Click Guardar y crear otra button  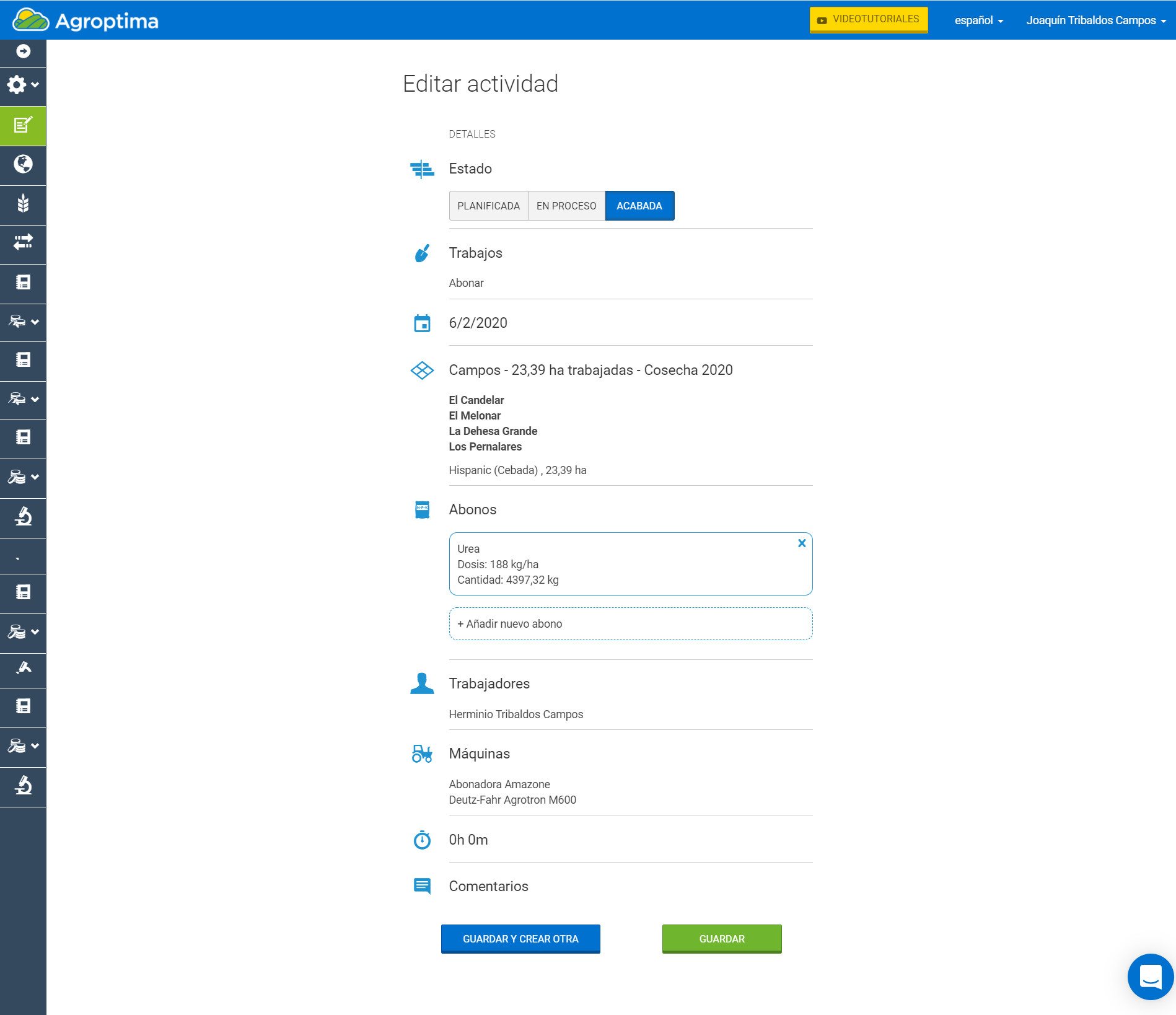[x=520, y=939]
